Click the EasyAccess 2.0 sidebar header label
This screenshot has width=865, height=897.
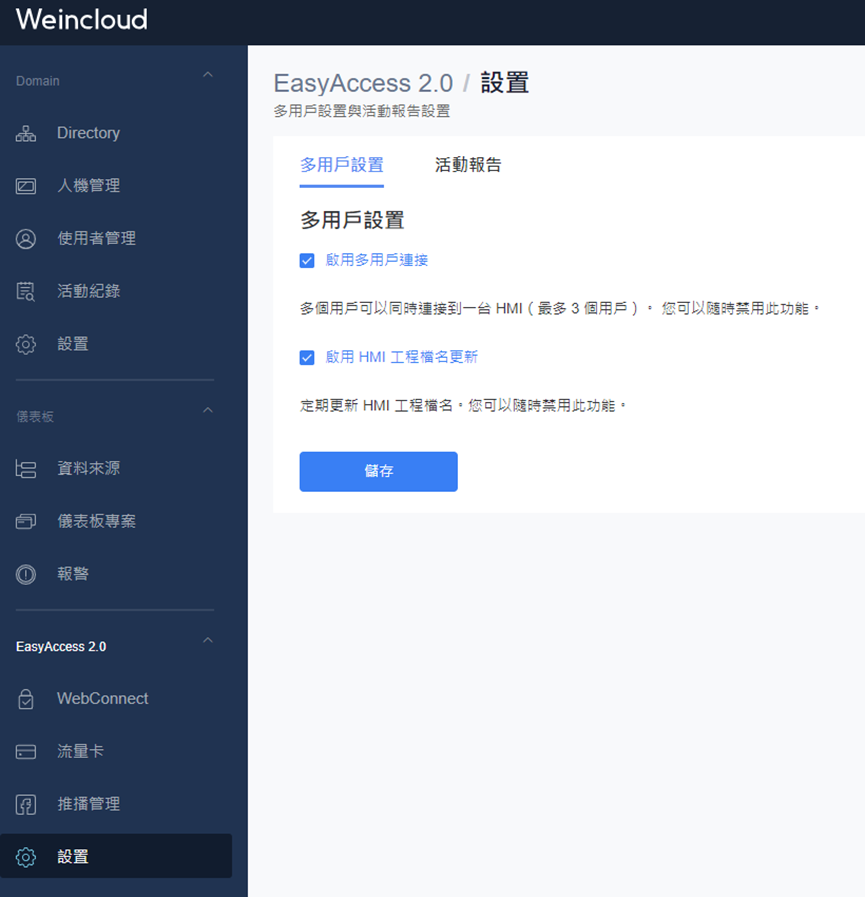(61, 646)
